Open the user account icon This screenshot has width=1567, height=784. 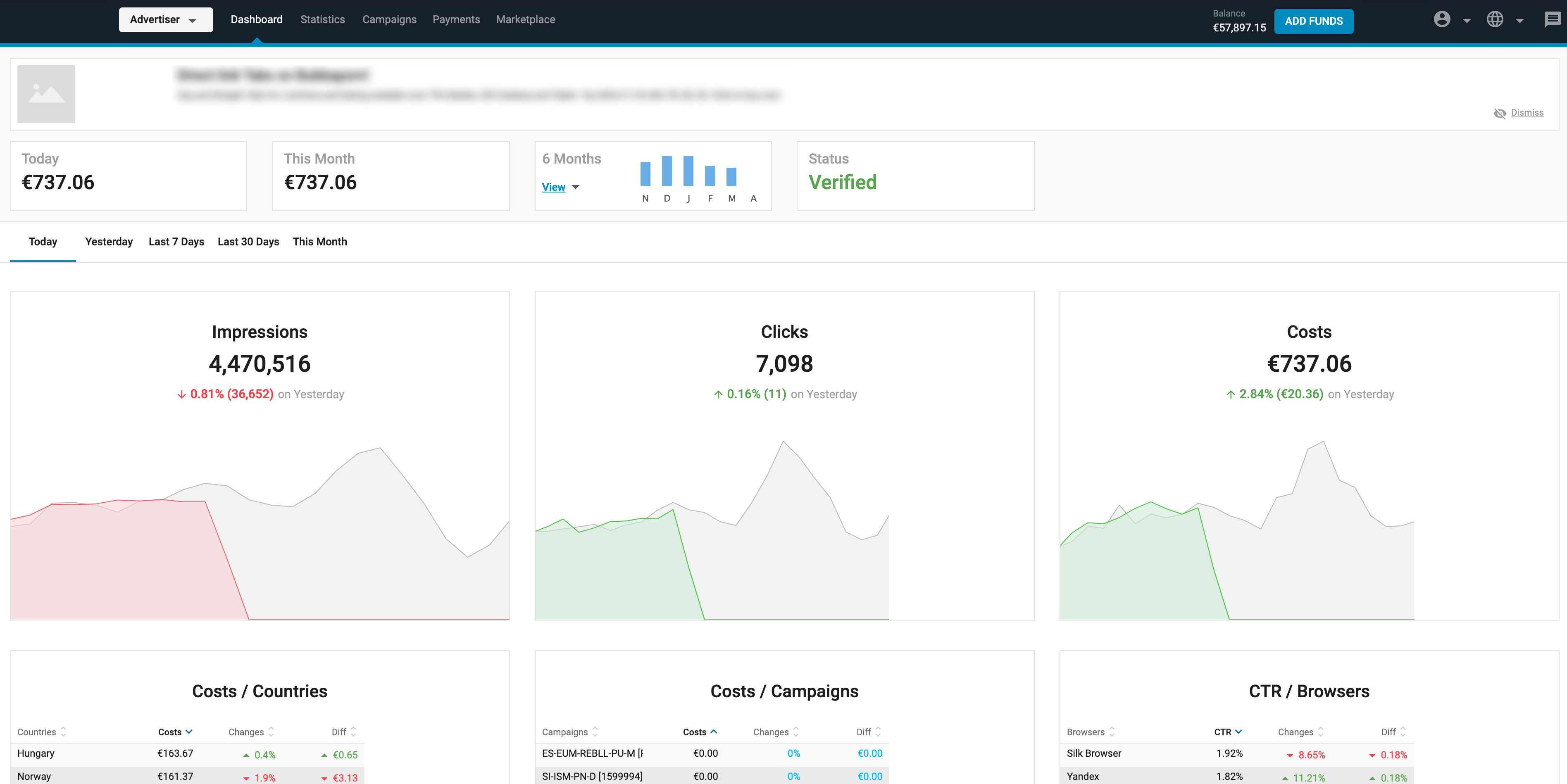pos(1442,19)
